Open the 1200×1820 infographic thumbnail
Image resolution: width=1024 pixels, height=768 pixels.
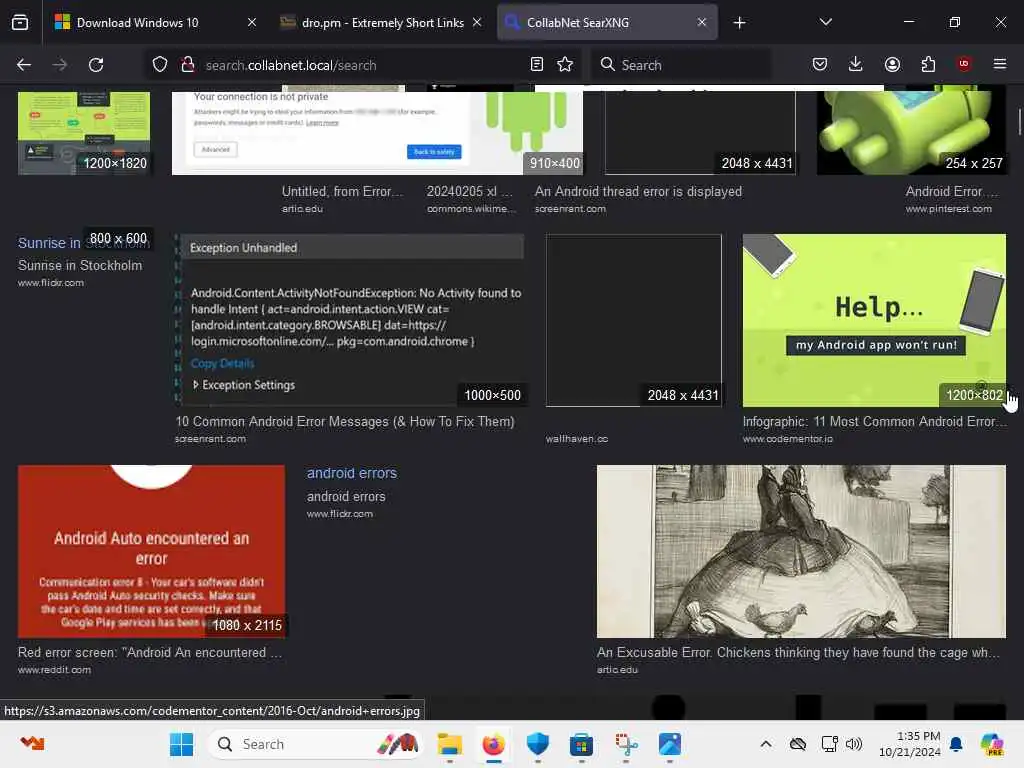point(84,133)
